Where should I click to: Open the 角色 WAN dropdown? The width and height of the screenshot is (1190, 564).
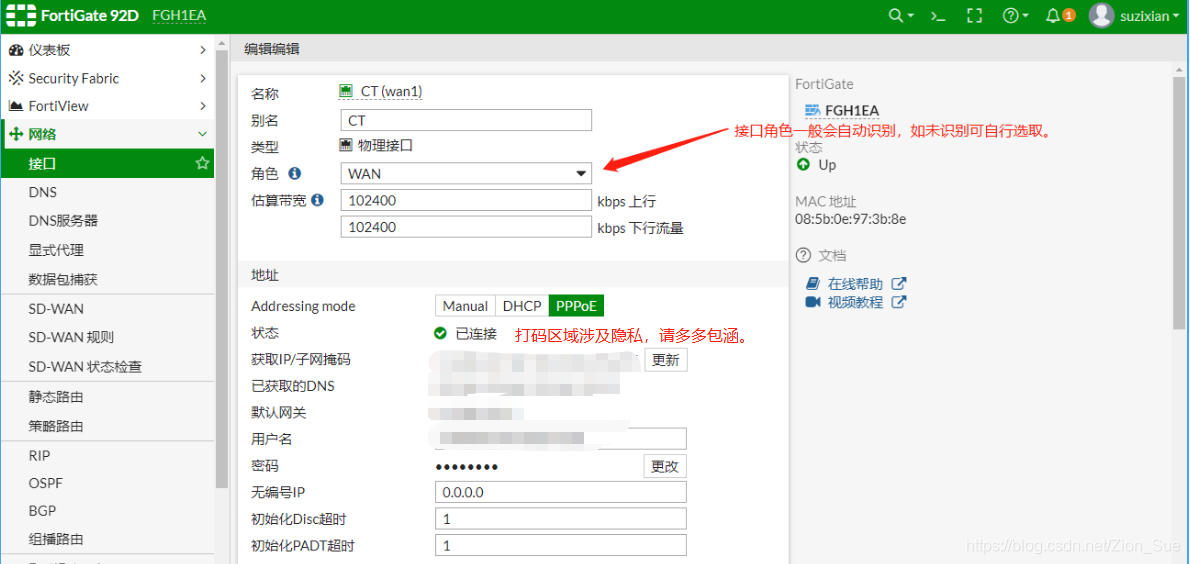tap(466, 173)
